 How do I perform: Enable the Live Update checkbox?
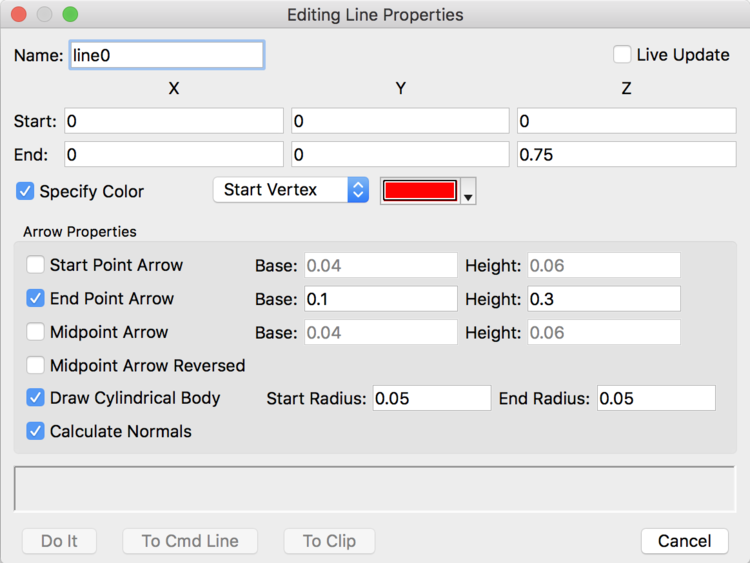(x=622, y=55)
